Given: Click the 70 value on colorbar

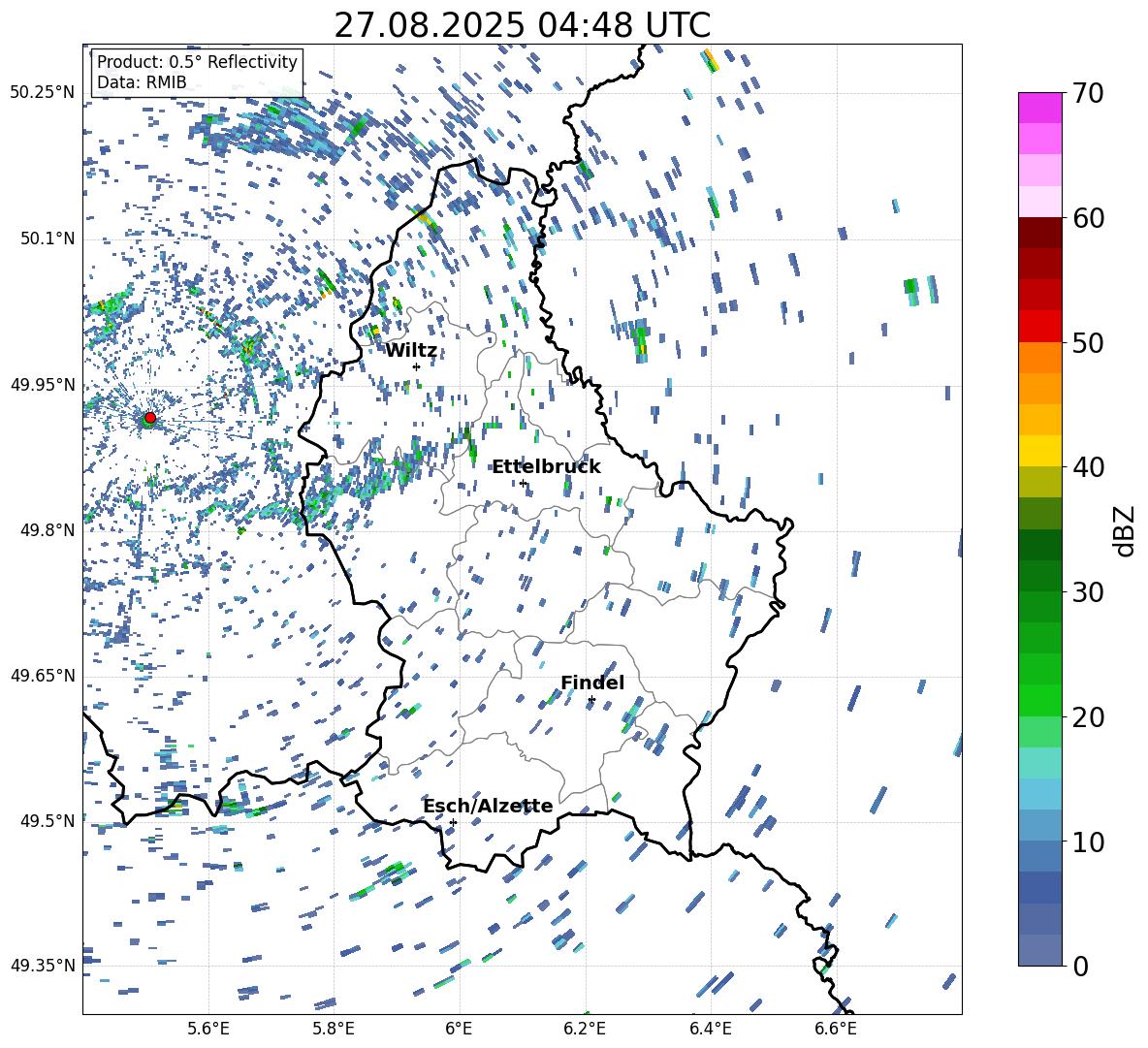Looking at the screenshot, I should point(1088,93).
